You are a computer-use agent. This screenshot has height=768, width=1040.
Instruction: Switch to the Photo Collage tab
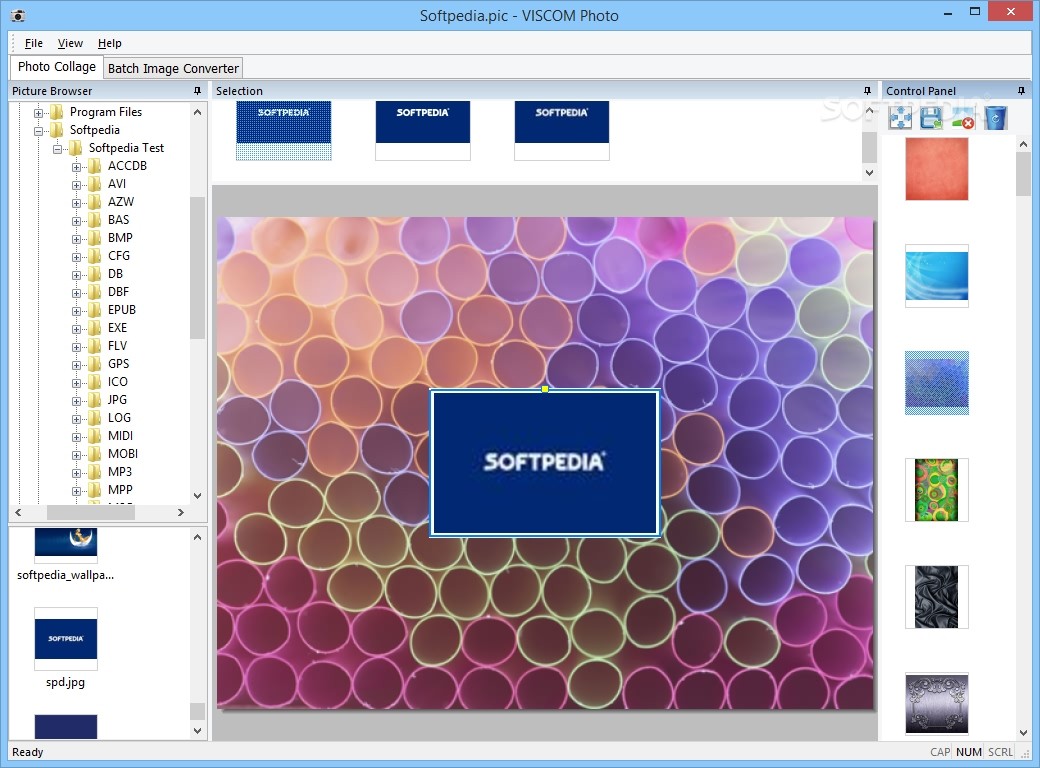point(56,67)
